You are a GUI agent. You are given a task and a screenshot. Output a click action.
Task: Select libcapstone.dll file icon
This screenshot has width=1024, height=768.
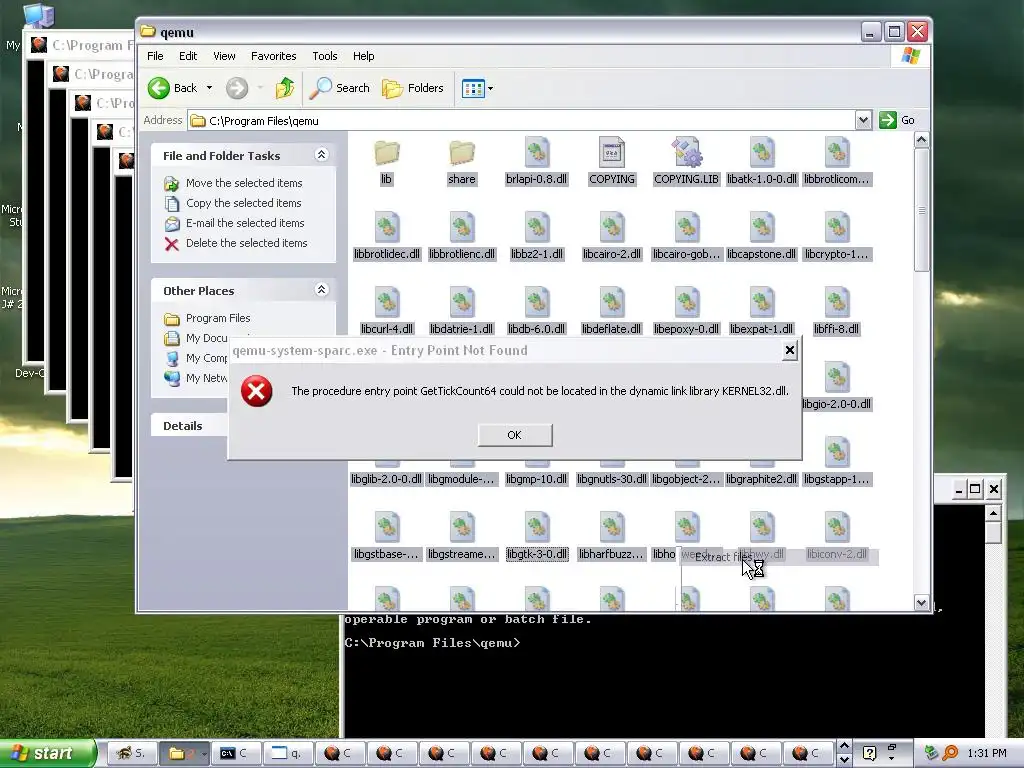(761, 228)
